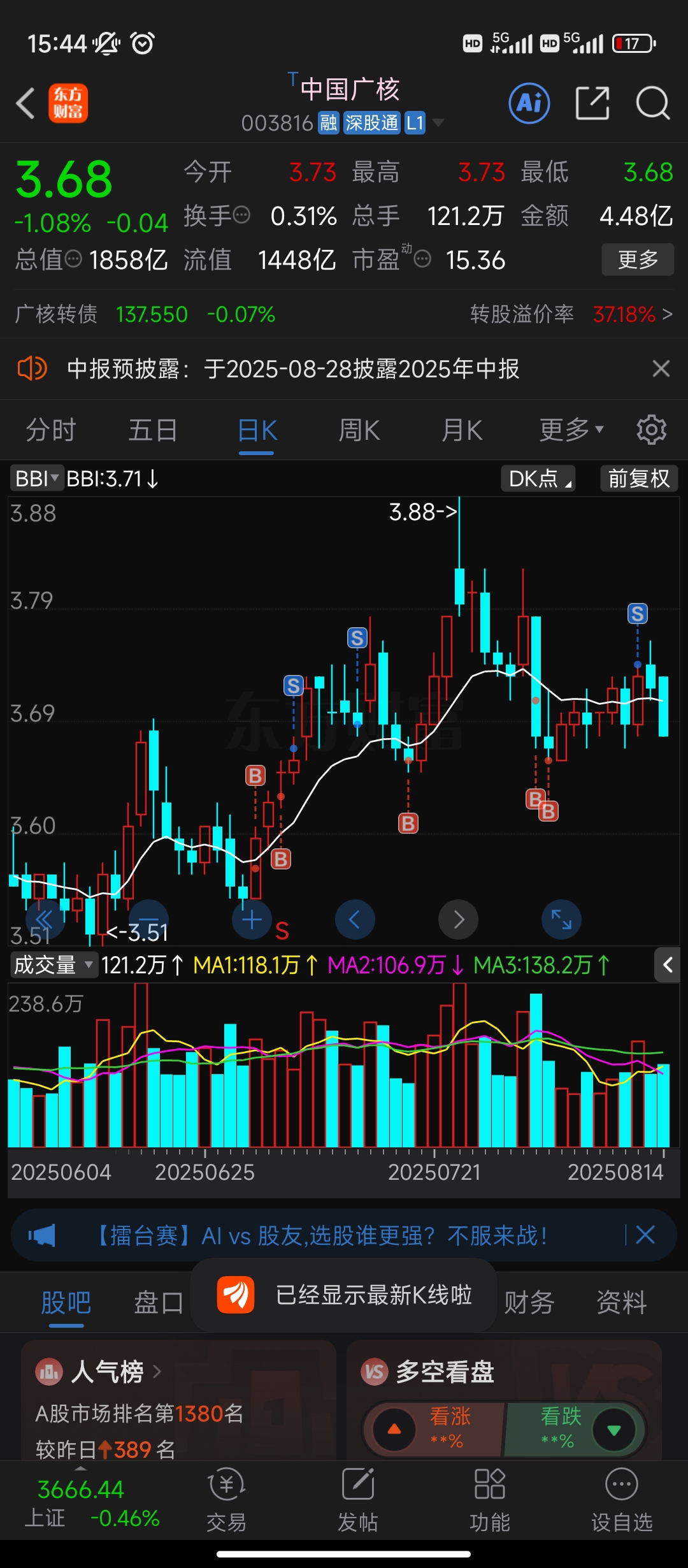This screenshot has width=688, height=1568.
Task: Switch to 五日 tab
Action: (153, 430)
